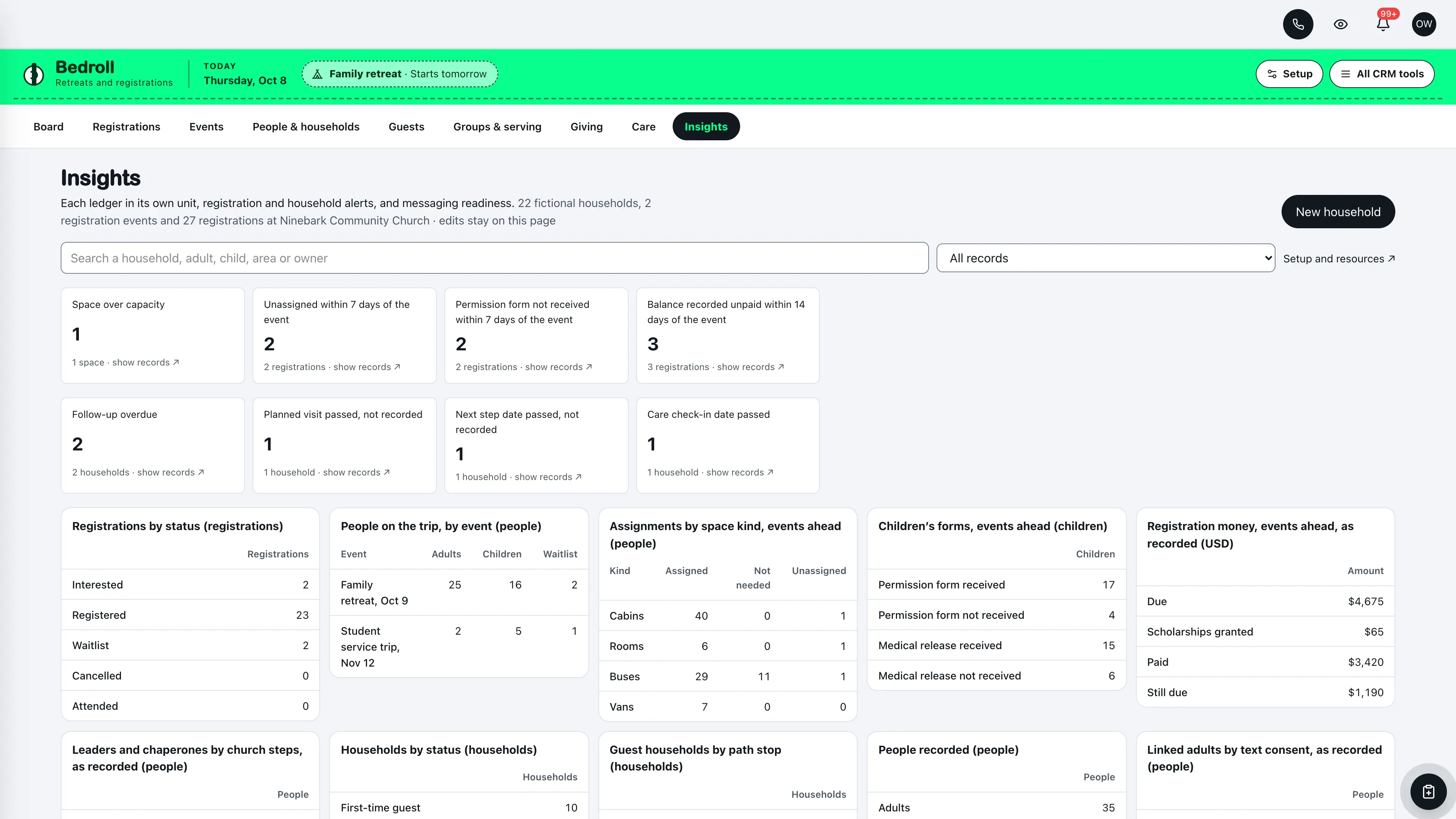Click the First-time guest households row
Viewport: 1456px width, 819px height.
click(459, 807)
